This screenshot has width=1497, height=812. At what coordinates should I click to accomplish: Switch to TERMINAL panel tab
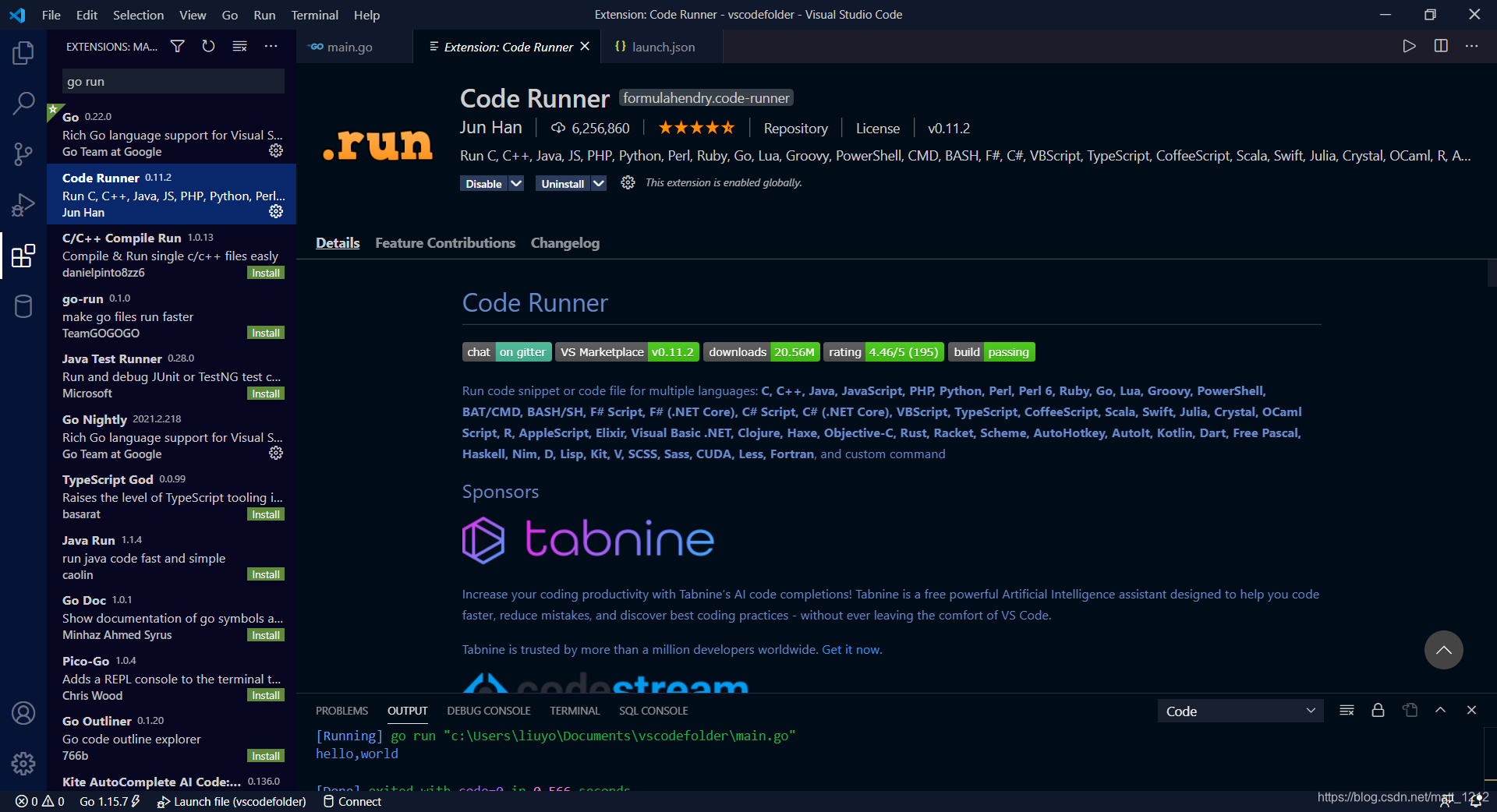[x=575, y=711]
